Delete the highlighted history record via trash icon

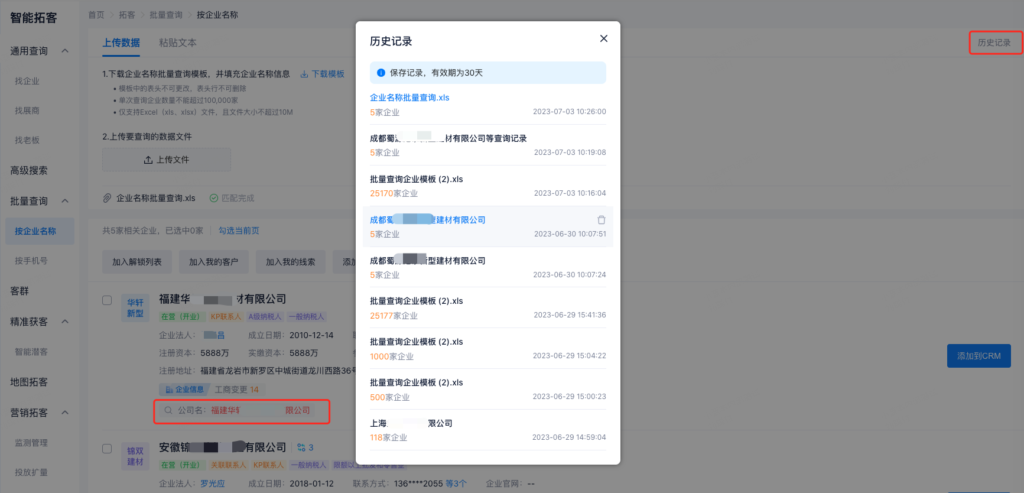[x=601, y=220]
